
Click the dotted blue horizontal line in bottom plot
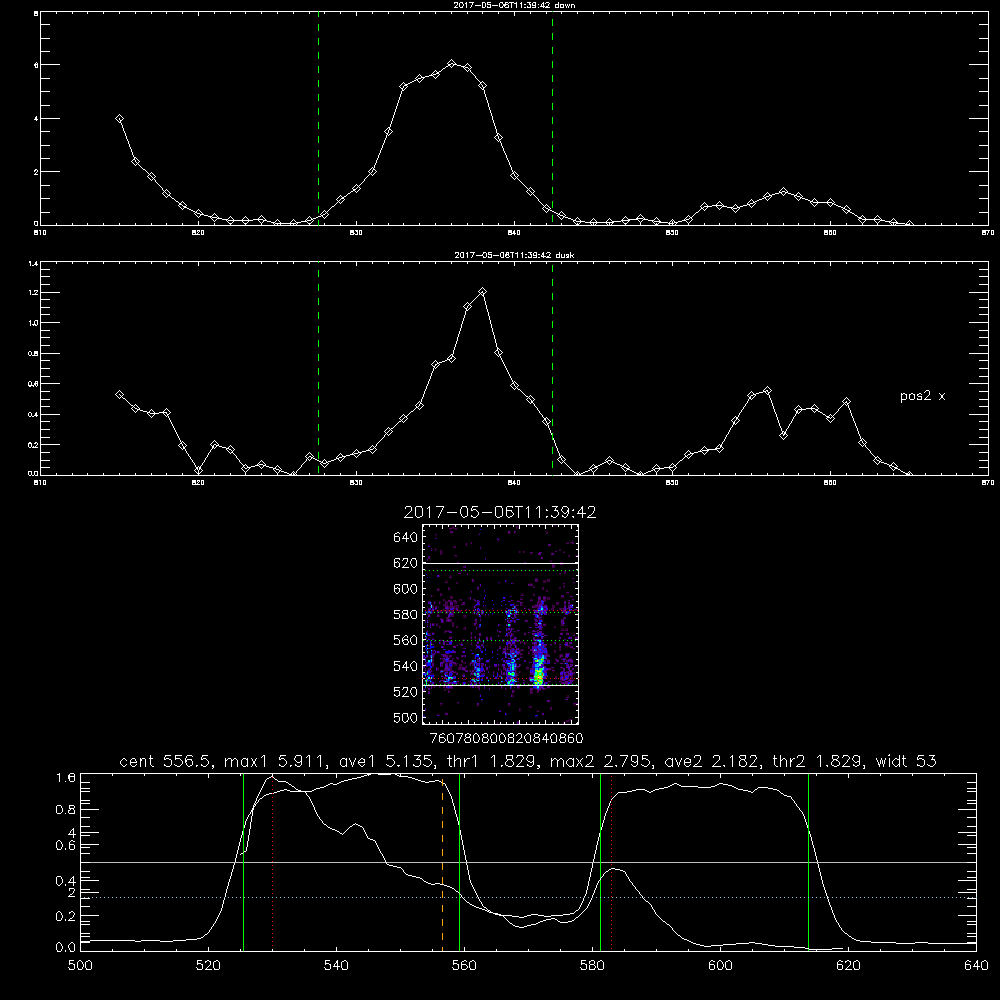(x=528, y=897)
